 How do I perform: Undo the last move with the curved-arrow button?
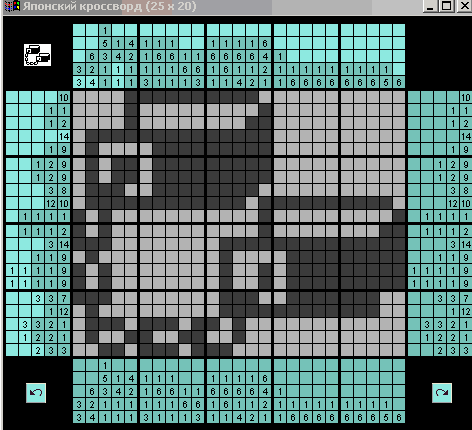coord(36,393)
